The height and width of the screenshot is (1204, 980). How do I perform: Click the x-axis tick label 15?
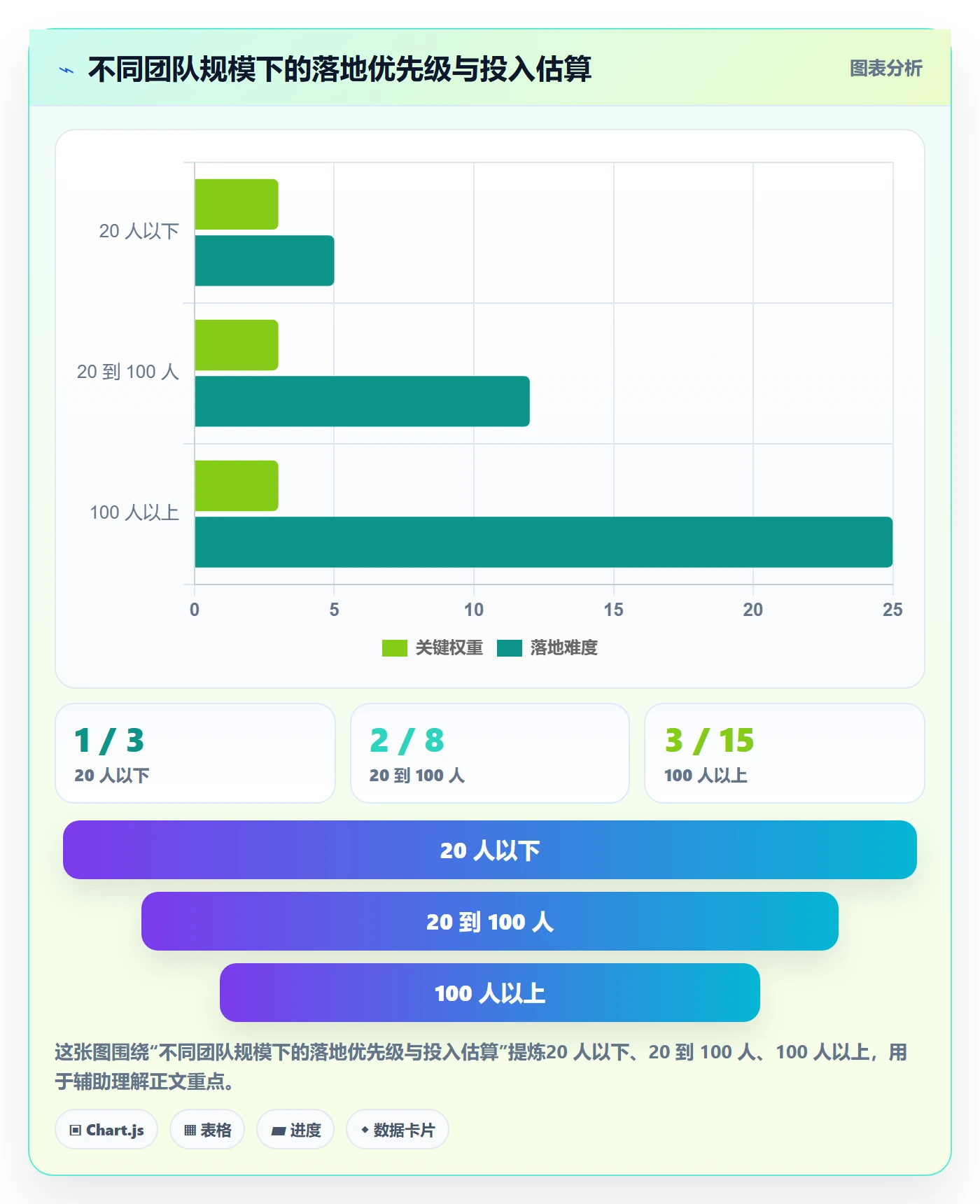(613, 610)
